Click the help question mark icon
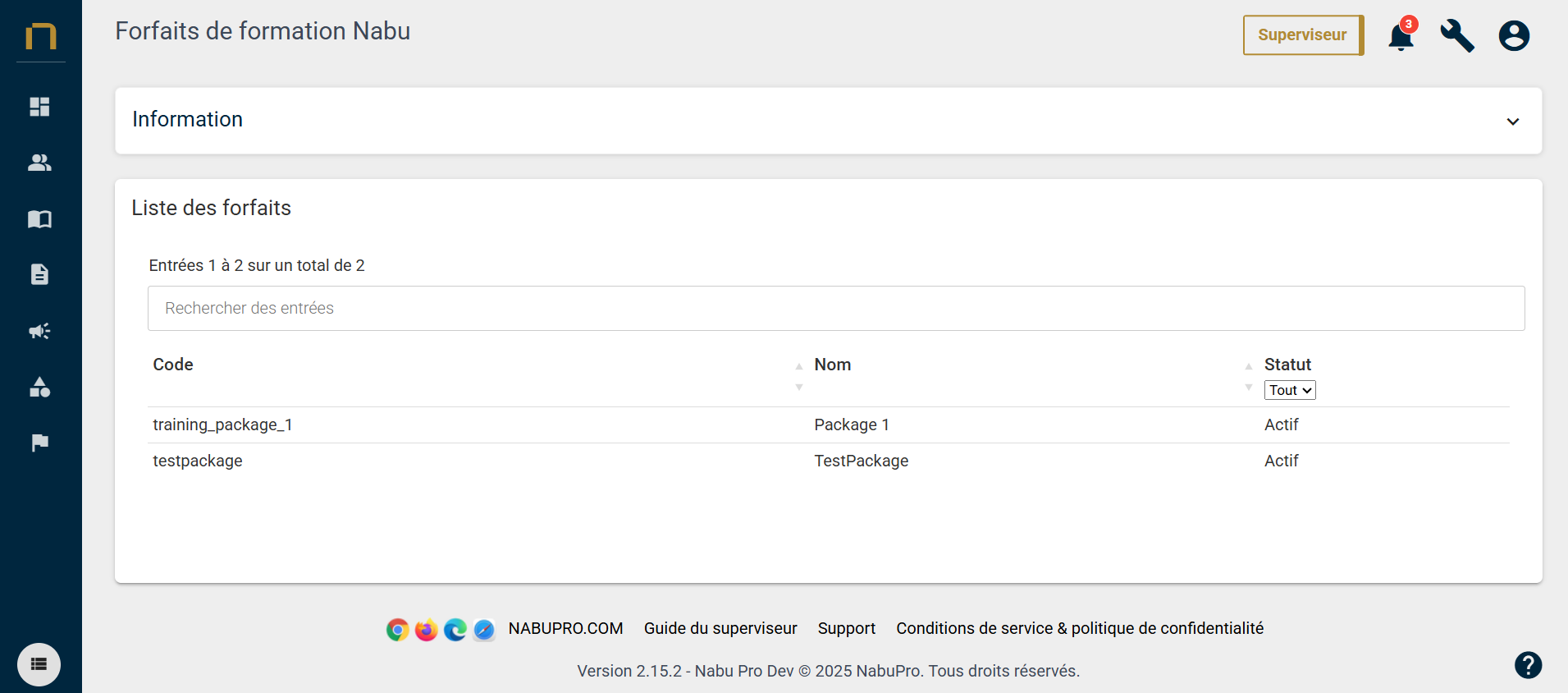Image resolution: width=1568 pixels, height=693 pixels. (x=1528, y=665)
